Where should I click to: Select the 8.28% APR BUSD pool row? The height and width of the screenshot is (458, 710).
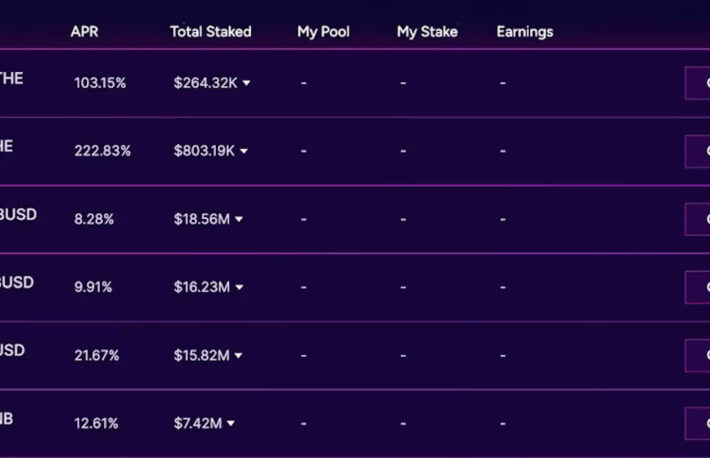(x=355, y=219)
